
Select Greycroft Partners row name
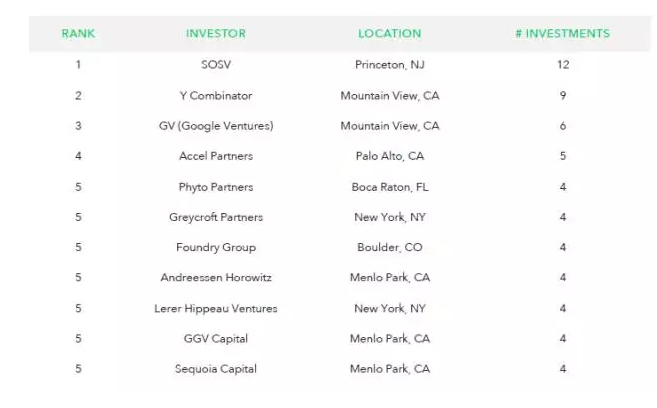coord(216,217)
